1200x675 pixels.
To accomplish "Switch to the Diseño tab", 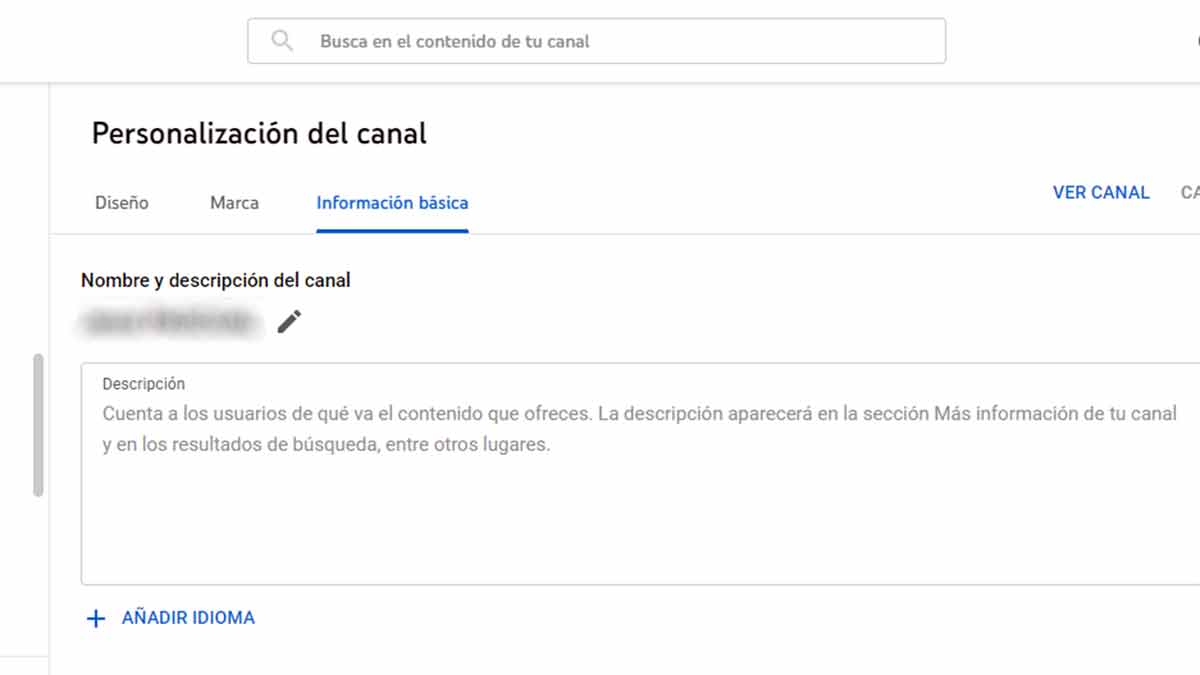I will pyautogui.click(x=122, y=203).
